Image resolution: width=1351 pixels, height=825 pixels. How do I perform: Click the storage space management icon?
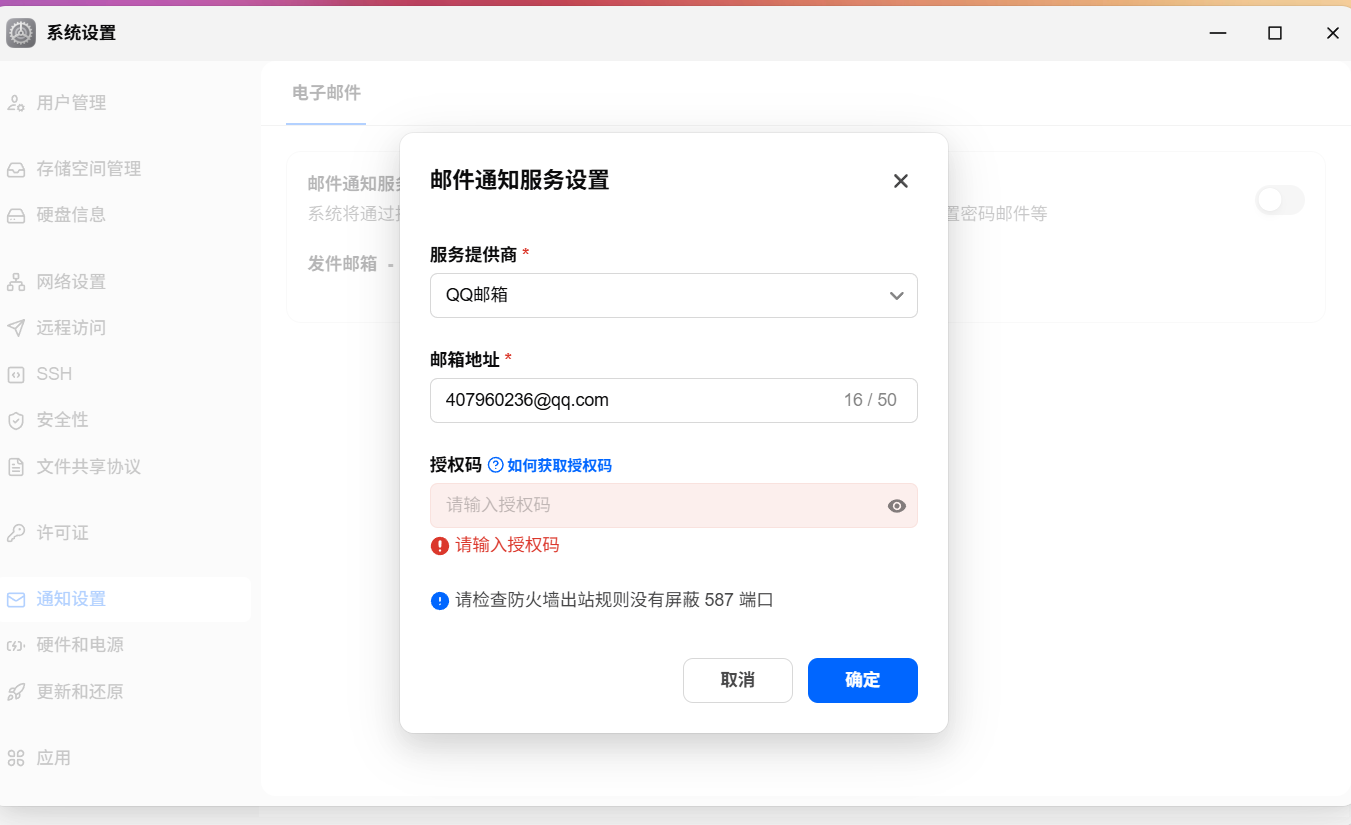[16, 169]
